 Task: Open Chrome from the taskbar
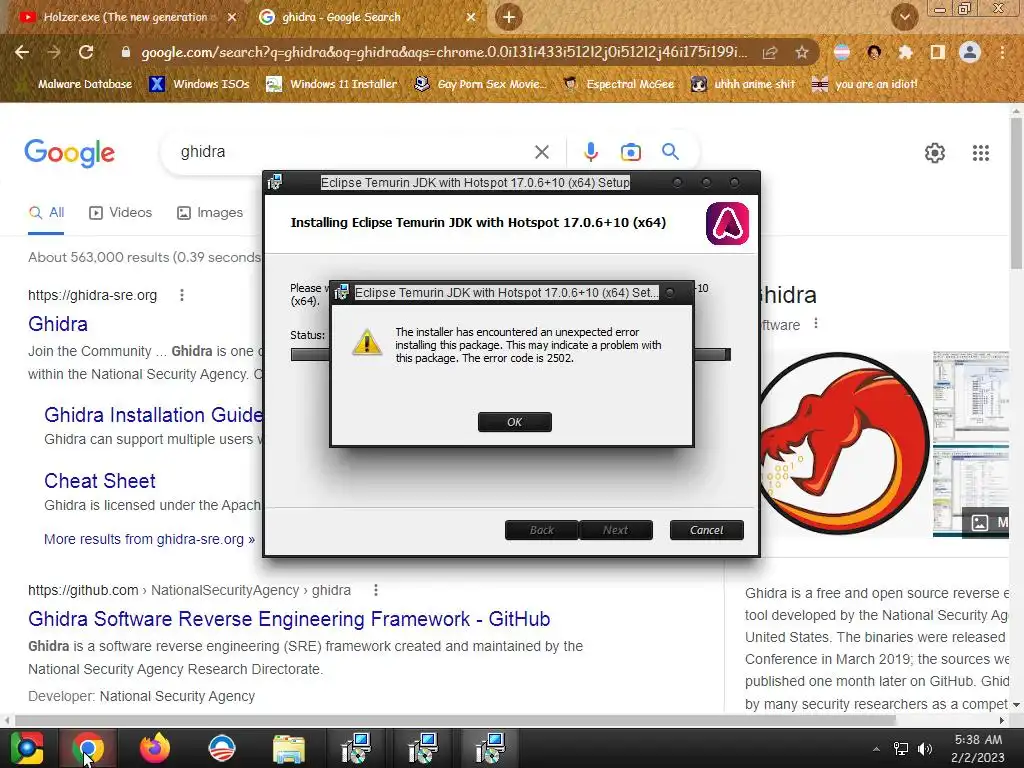[88, 748]
